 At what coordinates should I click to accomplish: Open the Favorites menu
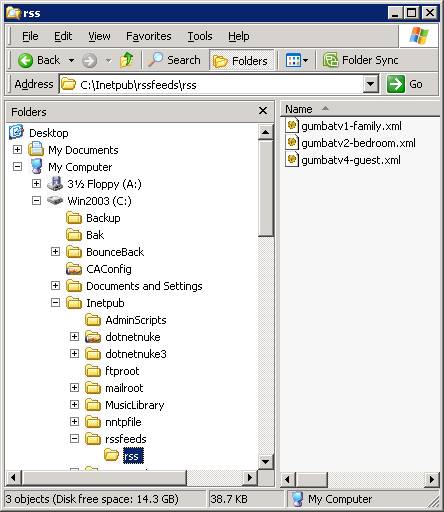click(x=149, y=36)
